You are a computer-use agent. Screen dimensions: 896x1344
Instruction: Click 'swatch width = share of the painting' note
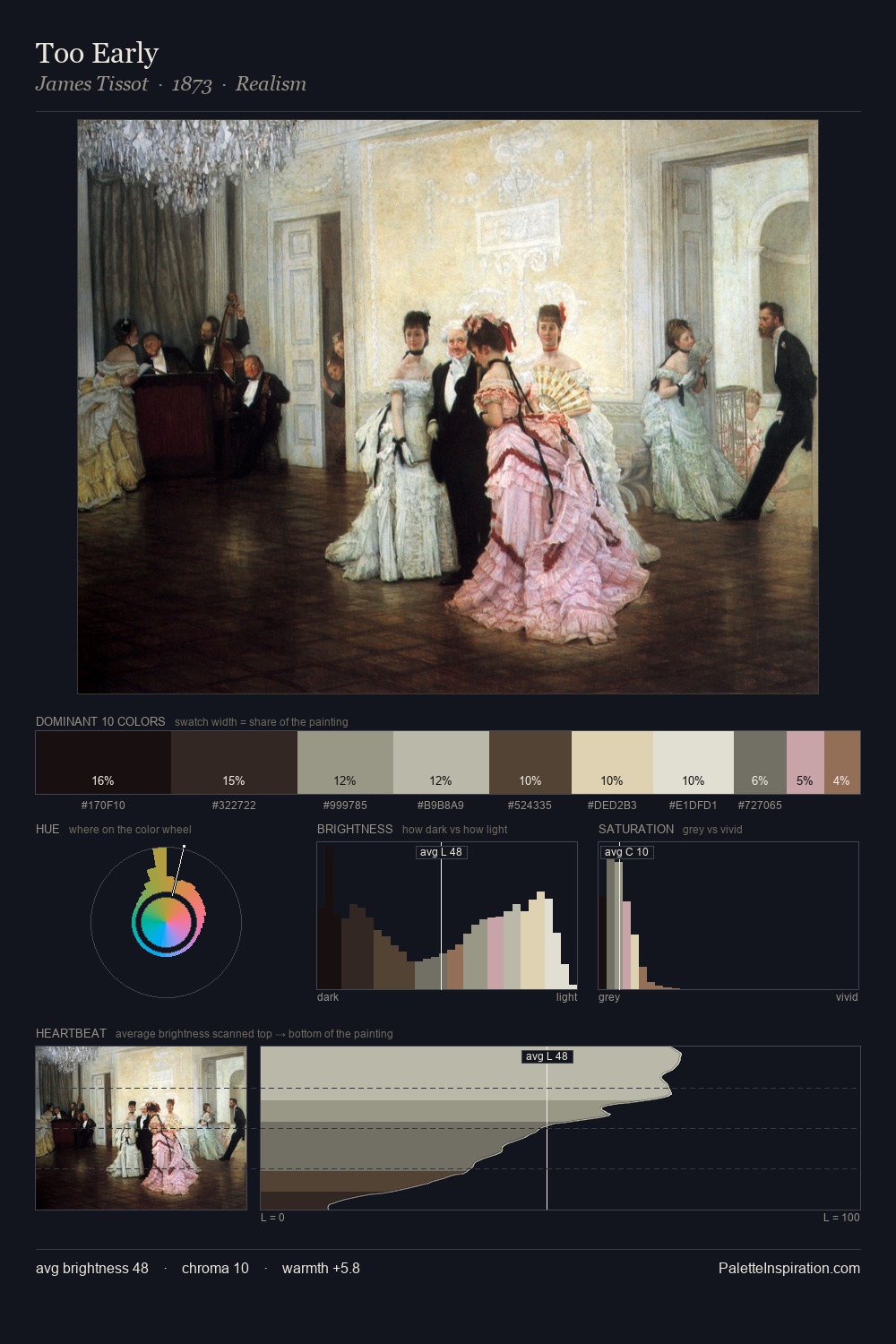[262, 722]
